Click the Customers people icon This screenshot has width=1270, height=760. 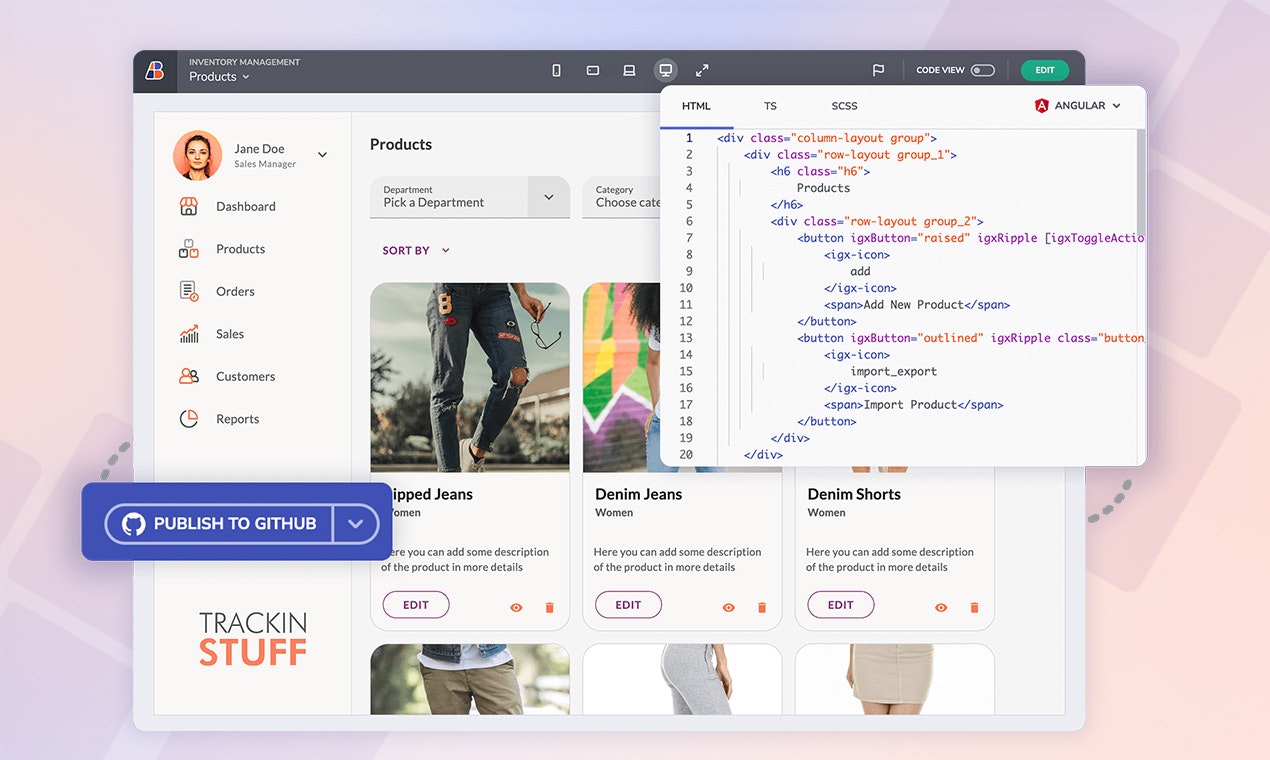pyautogui.click(x=188, y=376)
